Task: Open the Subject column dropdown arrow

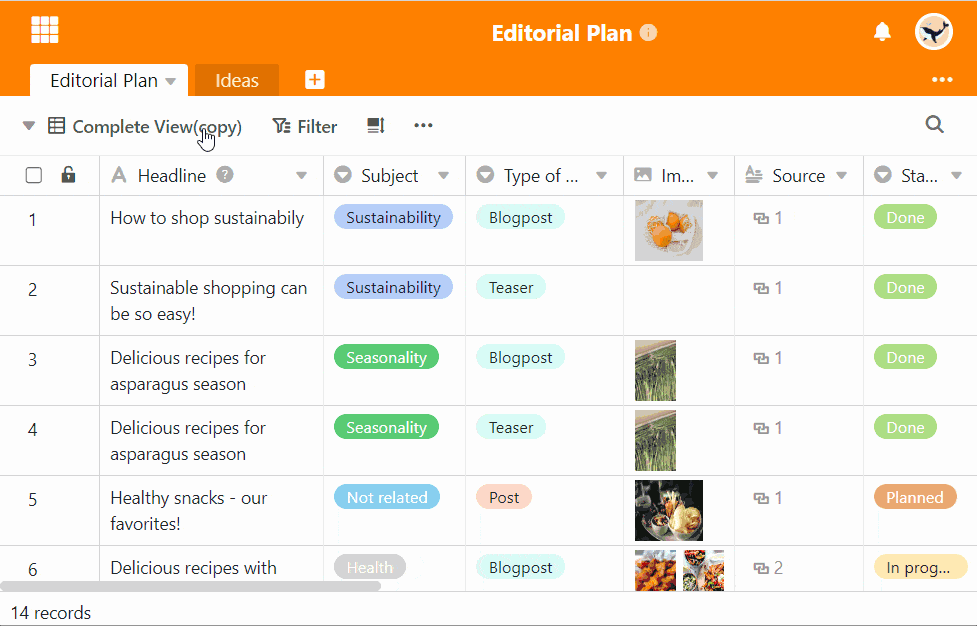Action: [444, 176]
